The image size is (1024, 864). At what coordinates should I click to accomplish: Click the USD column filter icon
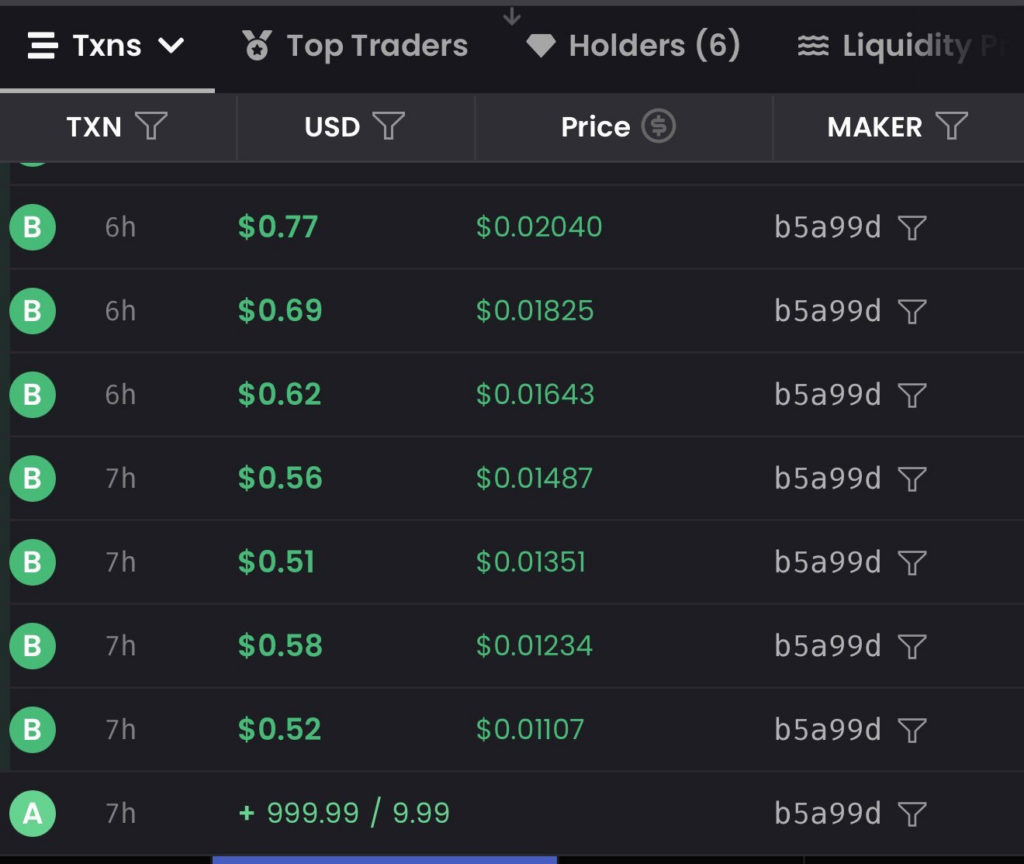[389, 126]
